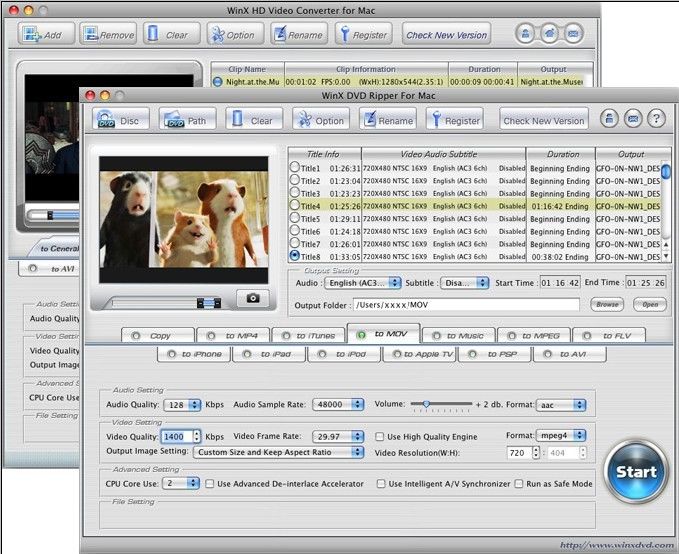The height and width of the screenshot is (554, 679).
Task: Click the home icon in HD Video Converter
Action: tap(549, 33)
